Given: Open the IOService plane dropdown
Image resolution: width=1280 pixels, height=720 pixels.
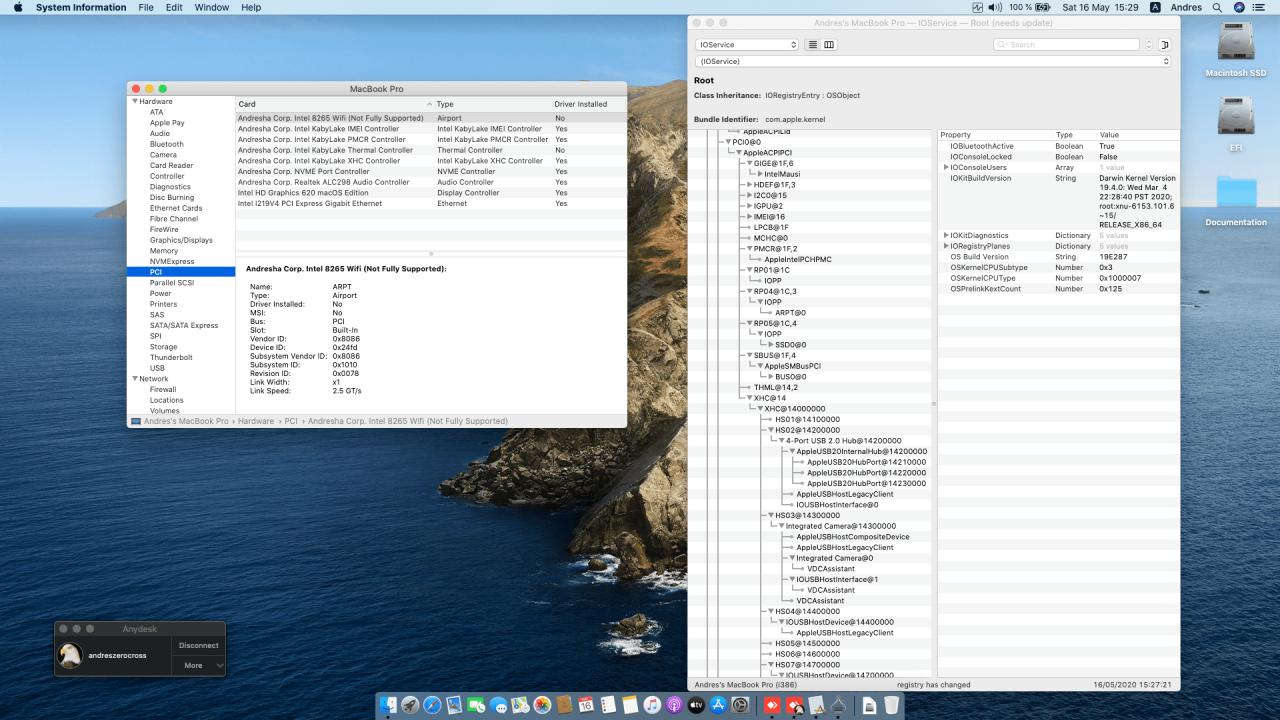Looking at the screenshot, I should tap(746, 45).
